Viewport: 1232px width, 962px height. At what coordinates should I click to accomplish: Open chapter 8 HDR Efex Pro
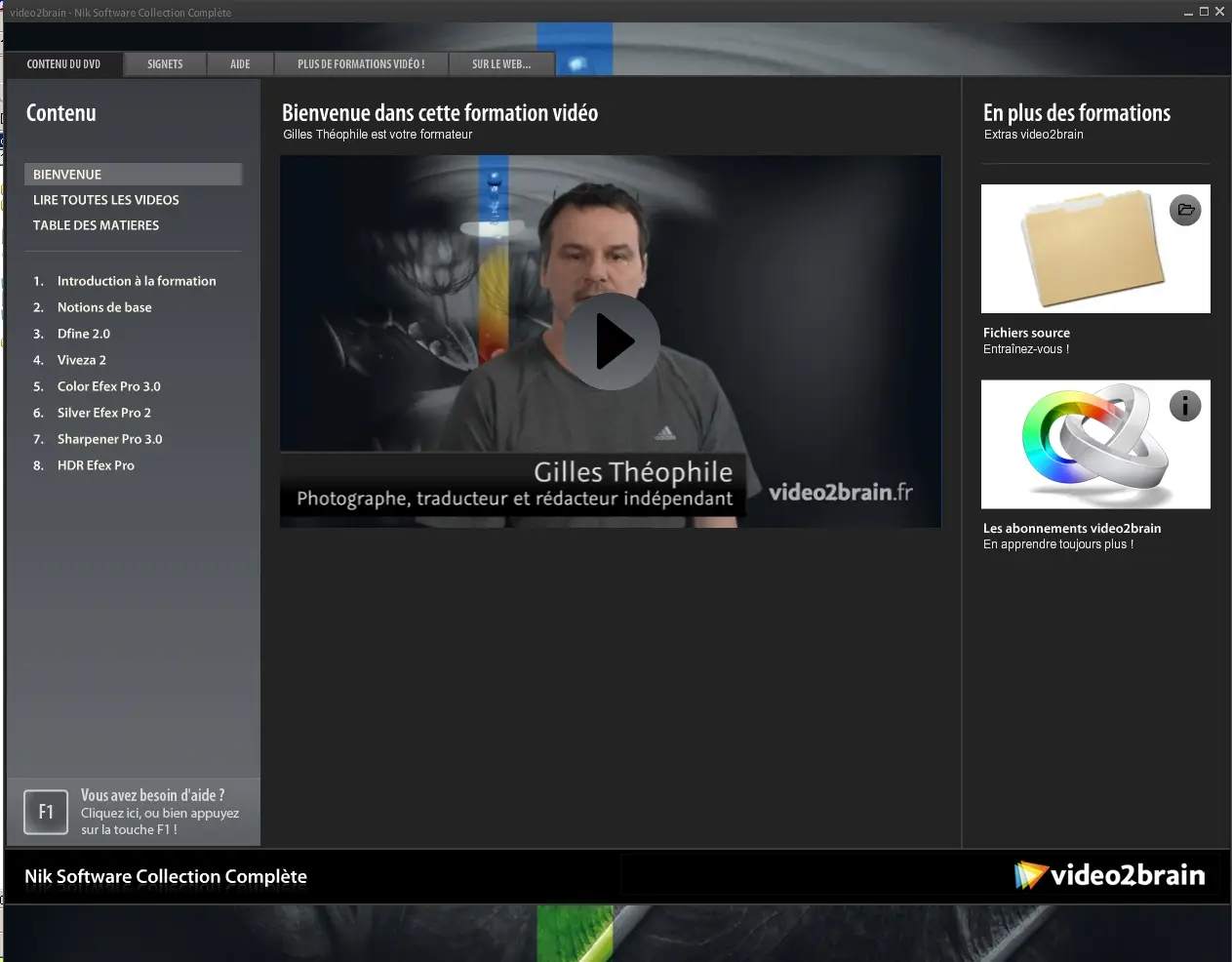tap(84, 465)
